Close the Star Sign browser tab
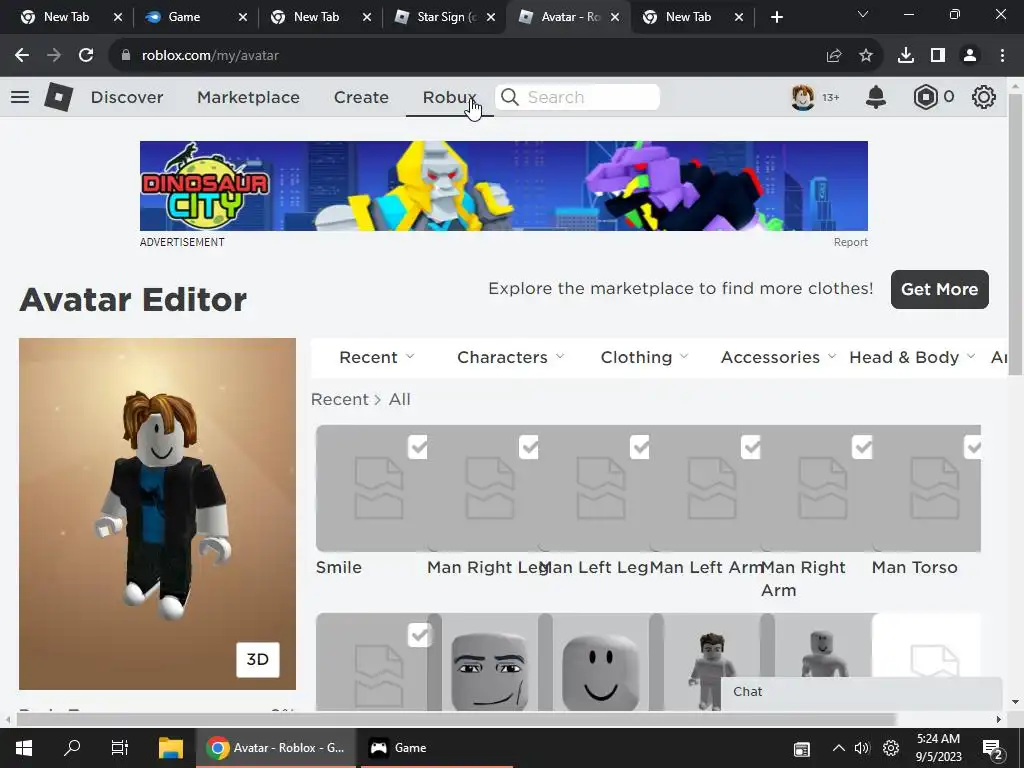Image resolution: width=1024 pixels, height=768 pixels. coord(490,17)
